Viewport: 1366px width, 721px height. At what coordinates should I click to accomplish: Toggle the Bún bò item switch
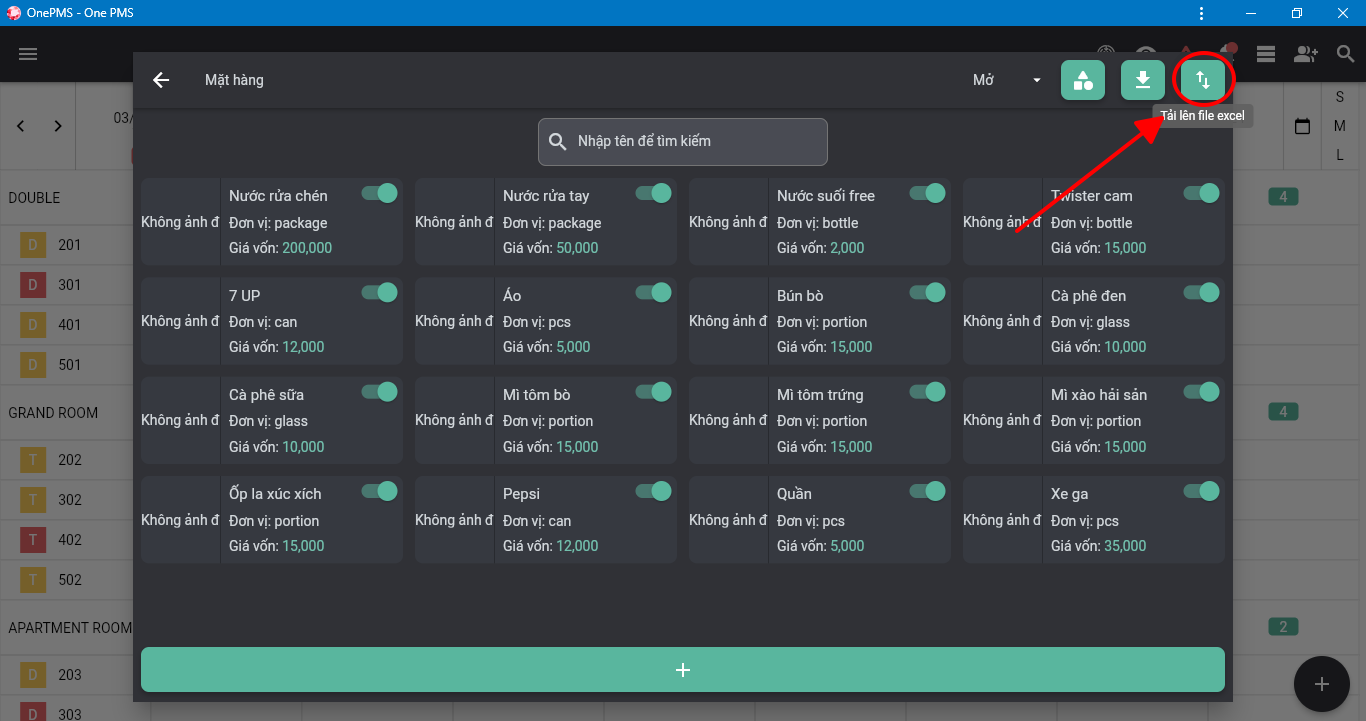coord(928,292)
